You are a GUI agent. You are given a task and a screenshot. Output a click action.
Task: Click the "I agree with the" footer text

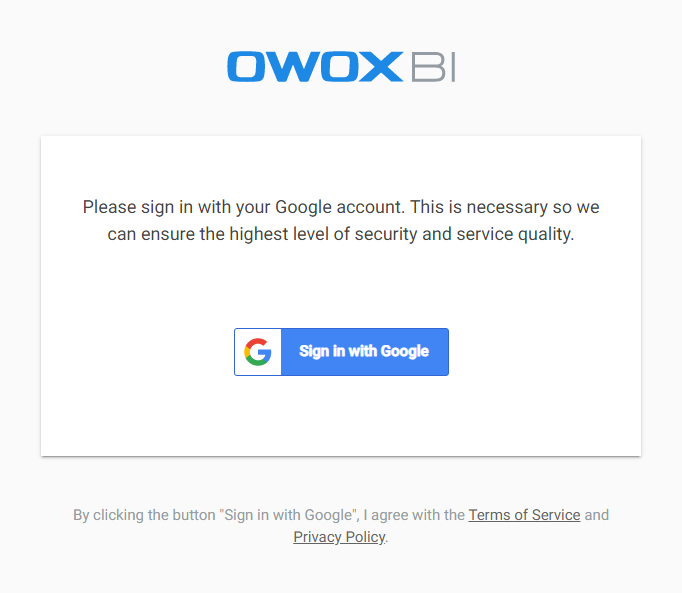point(414,515)
